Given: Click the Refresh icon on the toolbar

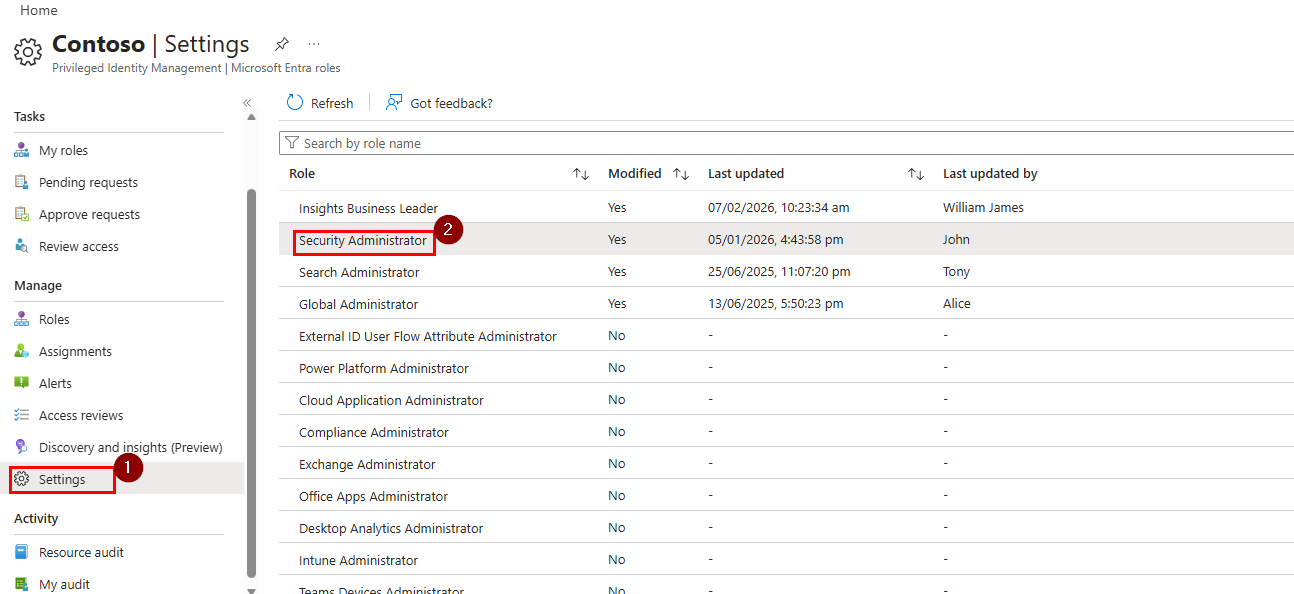Looking at the screenshot, I should coord(294,102).
